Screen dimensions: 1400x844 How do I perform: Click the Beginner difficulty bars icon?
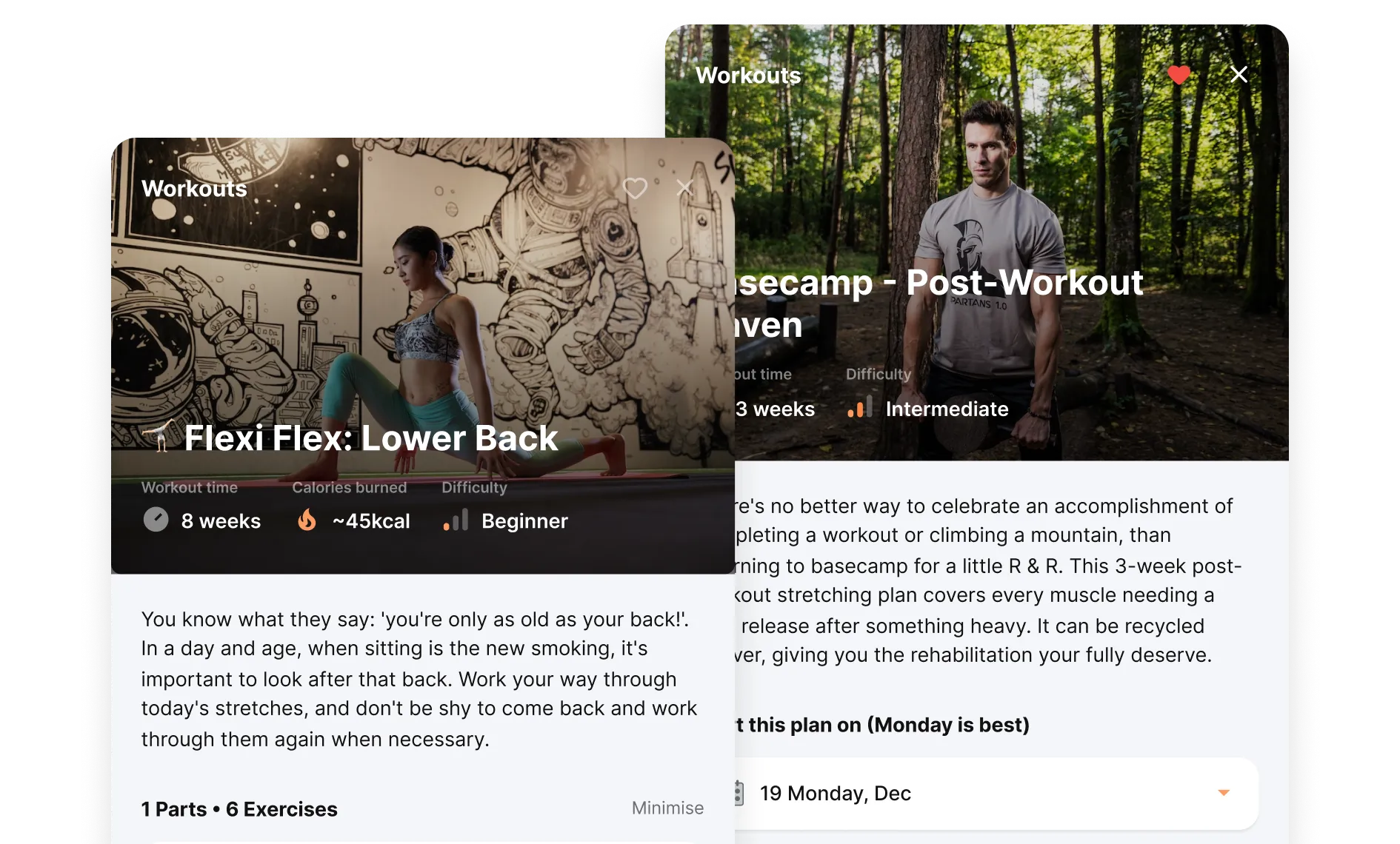click(456, 520)
